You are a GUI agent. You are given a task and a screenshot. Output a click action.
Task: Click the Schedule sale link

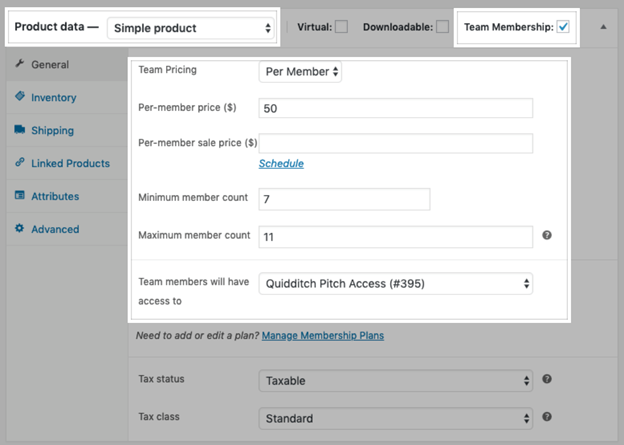tap(281, 164)
